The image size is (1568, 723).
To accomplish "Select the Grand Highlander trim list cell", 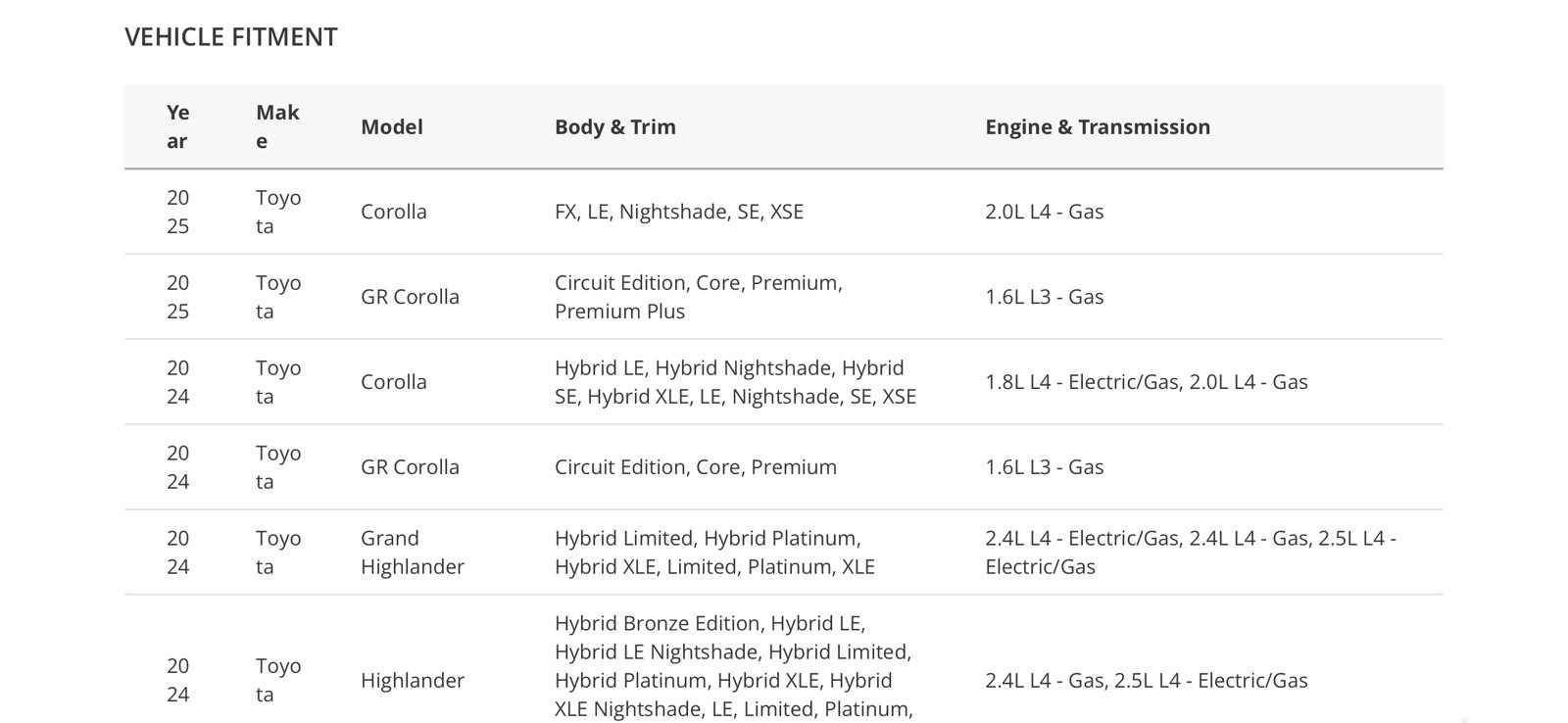I will 714,553.
